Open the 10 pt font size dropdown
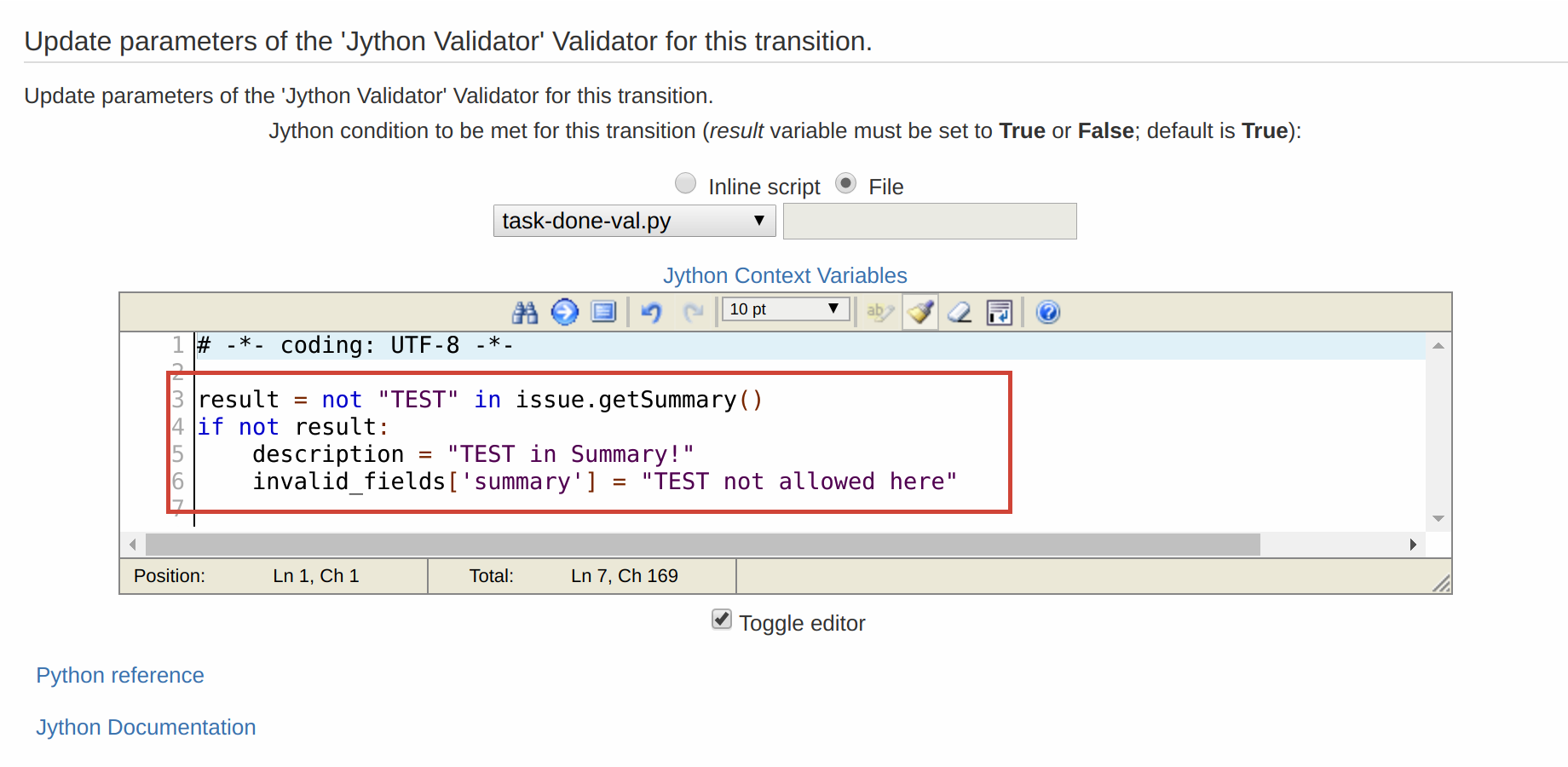 786,309
